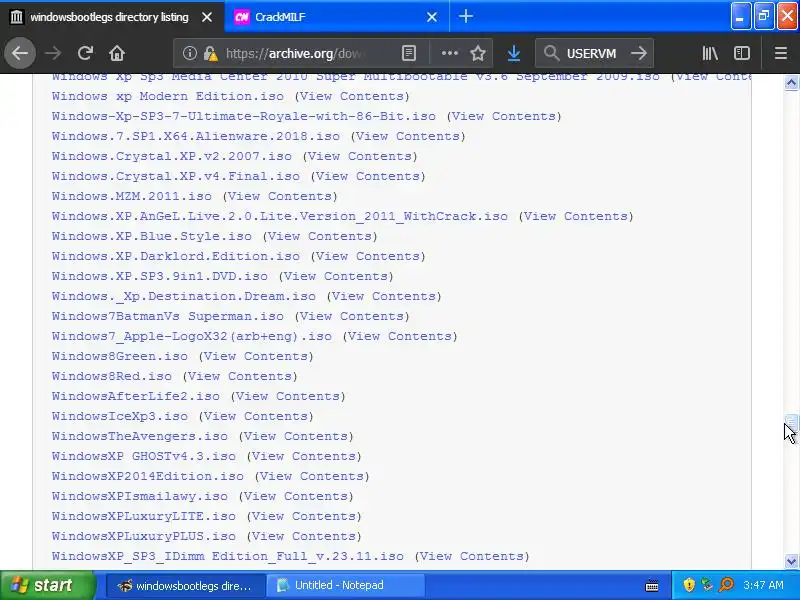The image size is (800, 600).
Task: Reload the current page
Action: [x=85, y=53]
